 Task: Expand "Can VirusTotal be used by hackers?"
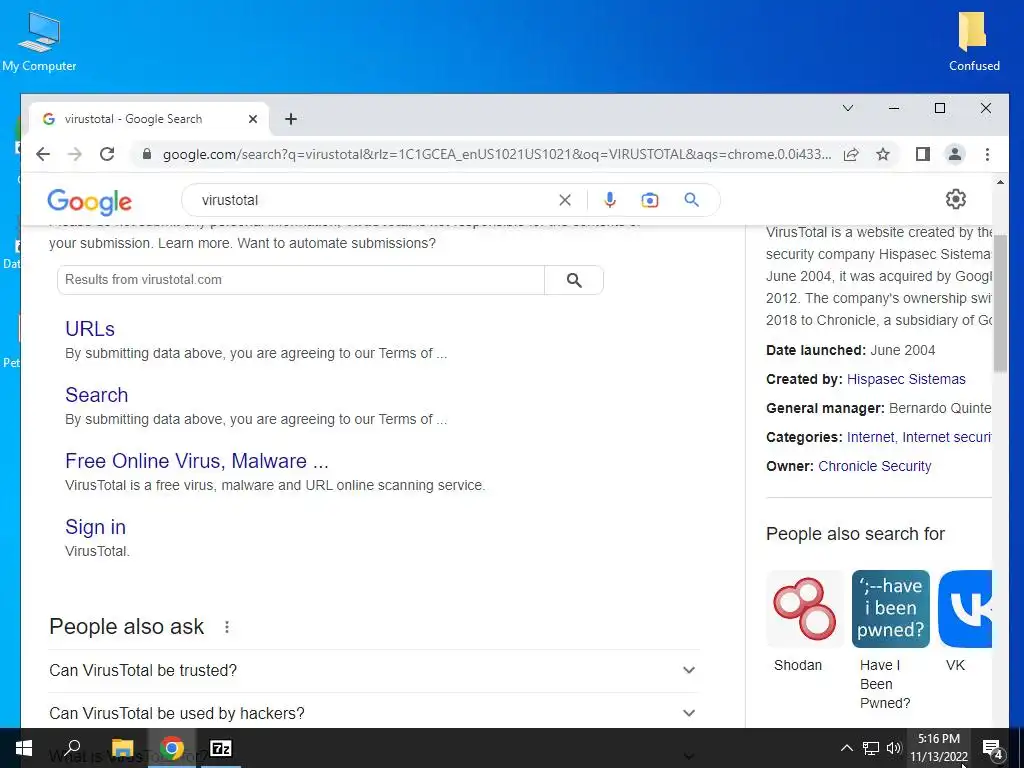(x=374, y=713)
